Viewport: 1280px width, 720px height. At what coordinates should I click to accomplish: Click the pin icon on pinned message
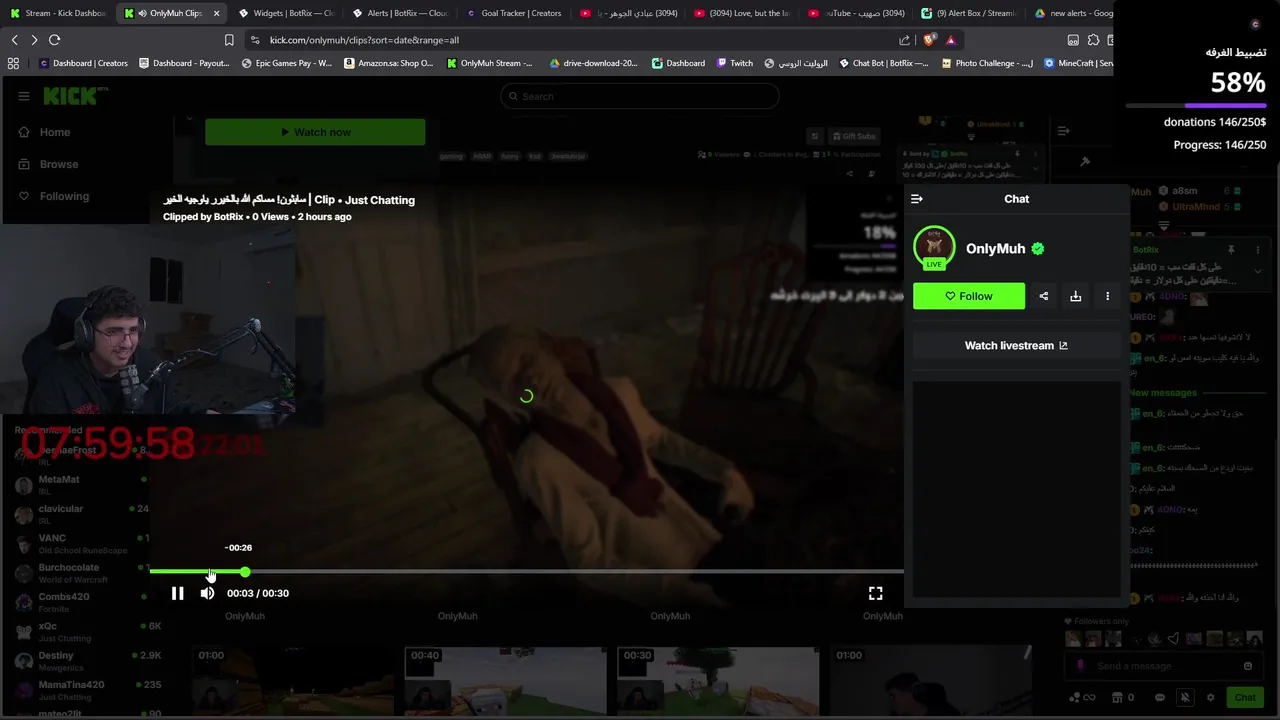point(1231,249)
